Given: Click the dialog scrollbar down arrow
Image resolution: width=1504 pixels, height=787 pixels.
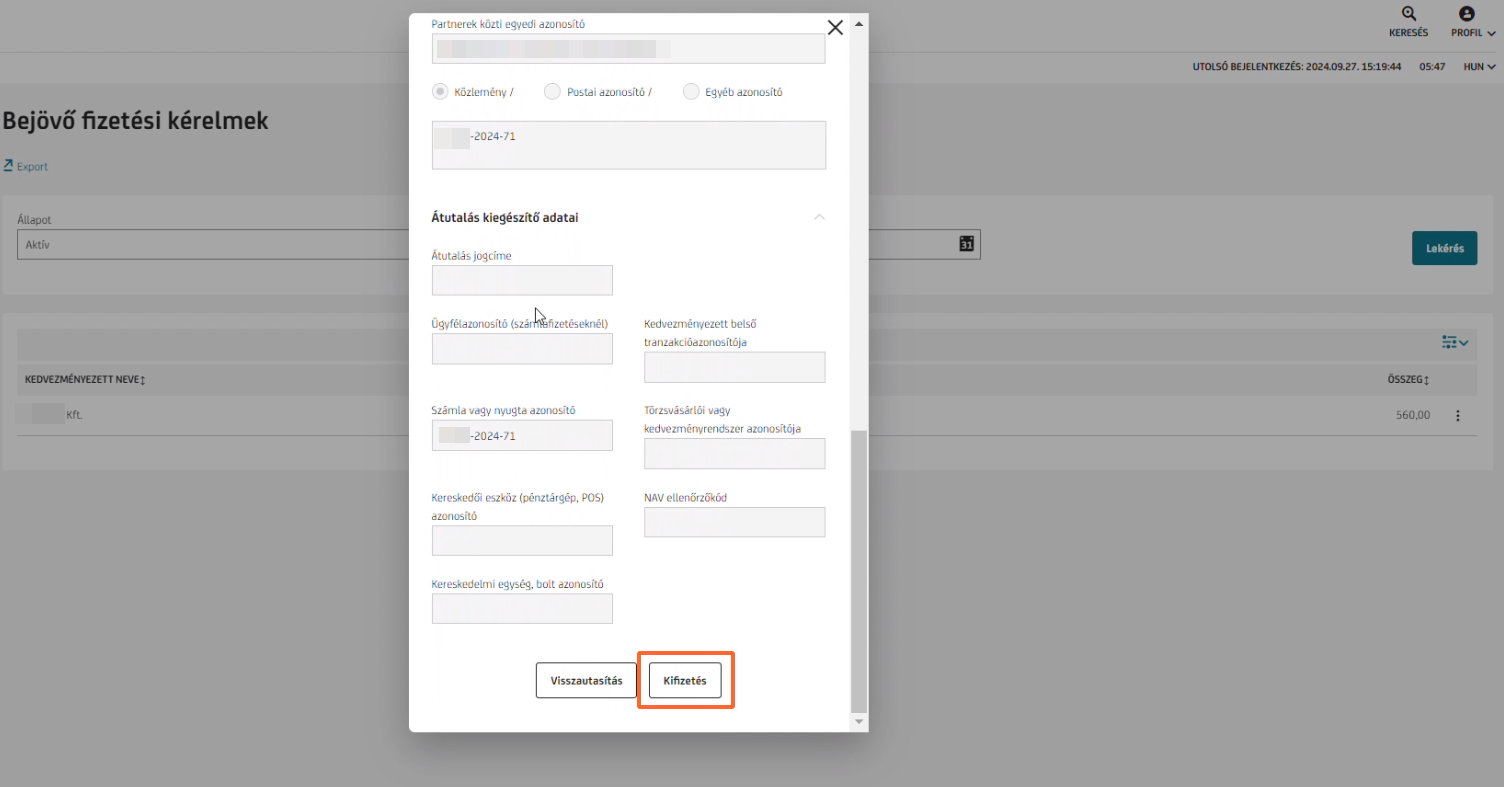Looking at the screenshot, I should click(x=860, y=721).
